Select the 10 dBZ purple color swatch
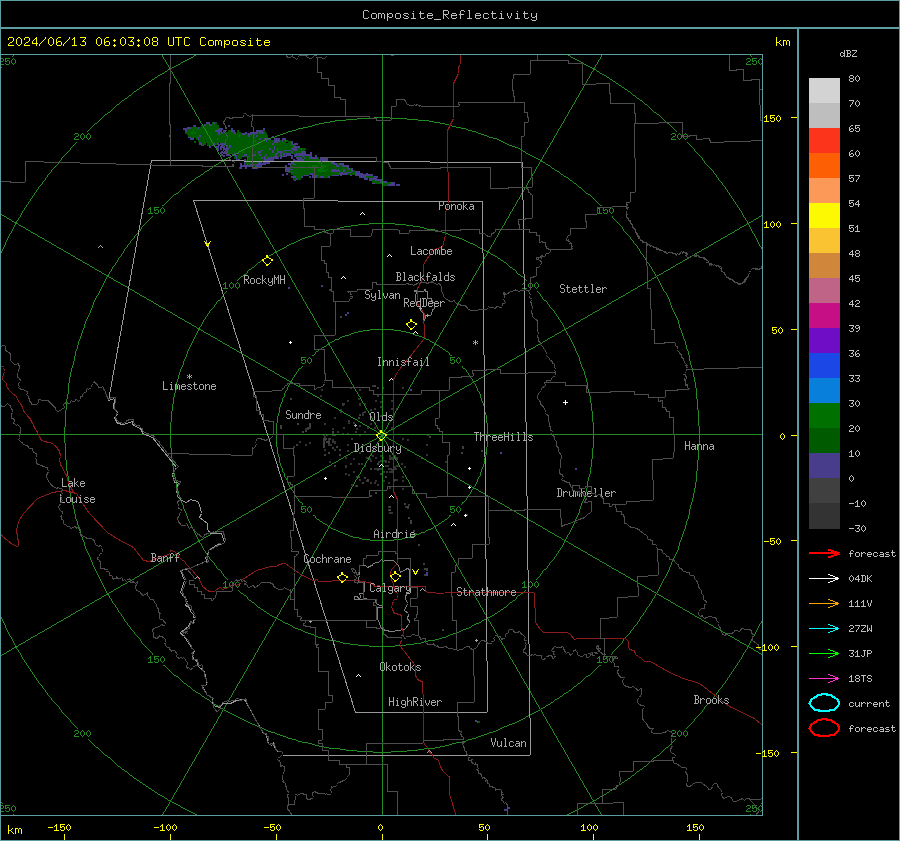This screenshot has height=841, width=900. click(x=824, y=465)
